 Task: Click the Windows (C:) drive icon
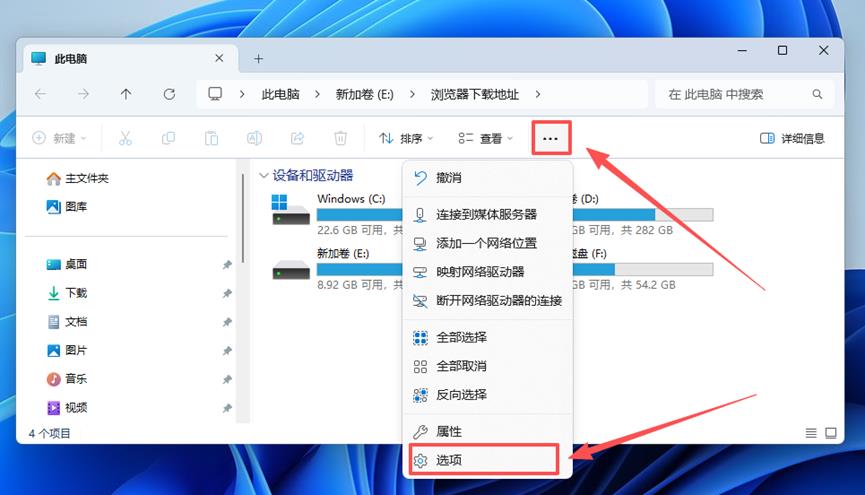click(291, 210)
